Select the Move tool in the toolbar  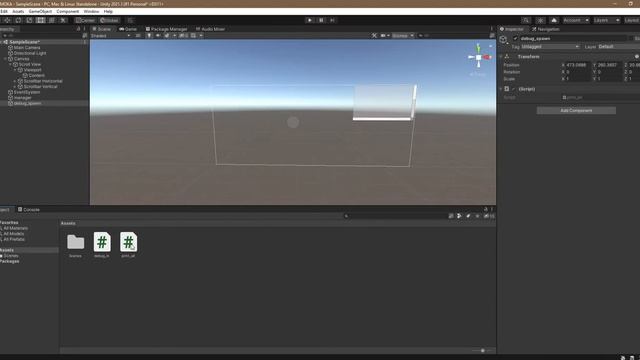[x=7, y=20]
